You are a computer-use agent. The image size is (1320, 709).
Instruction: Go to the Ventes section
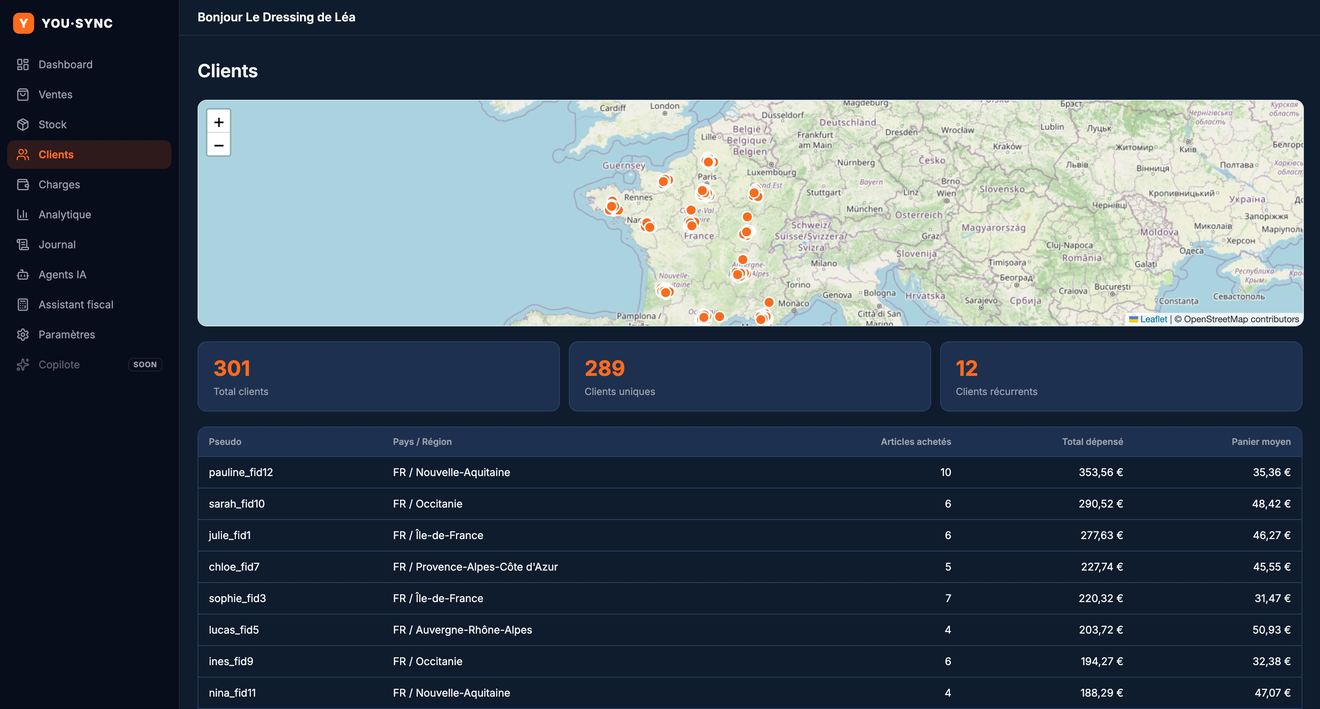(89, 94)
